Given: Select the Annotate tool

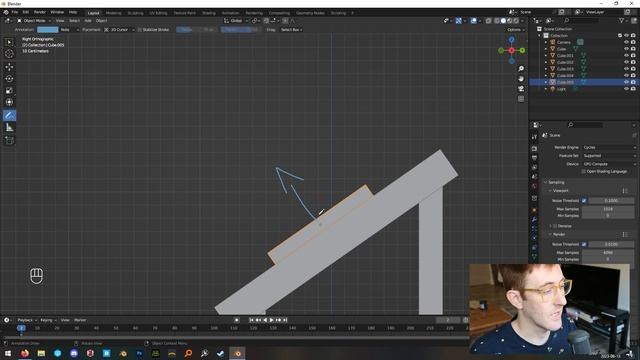Looking at the screenshot, I should [x=9, y=116].
